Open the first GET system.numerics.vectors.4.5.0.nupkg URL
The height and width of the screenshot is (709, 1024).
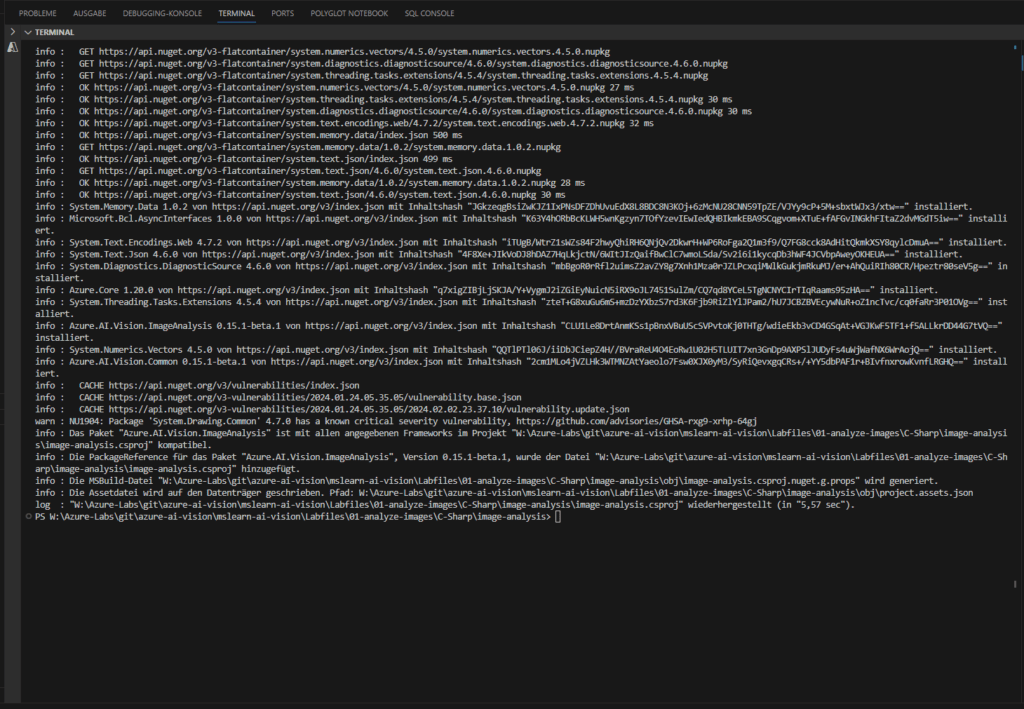[355, 52]
